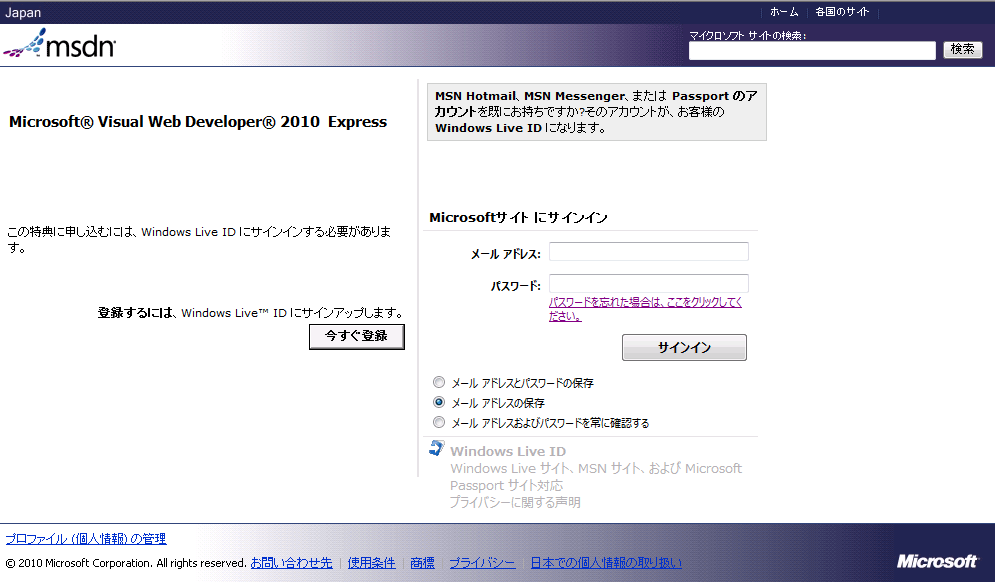Focus the パスワード input field
This screenshot has width=995, height=582.
tap(649, 284)
